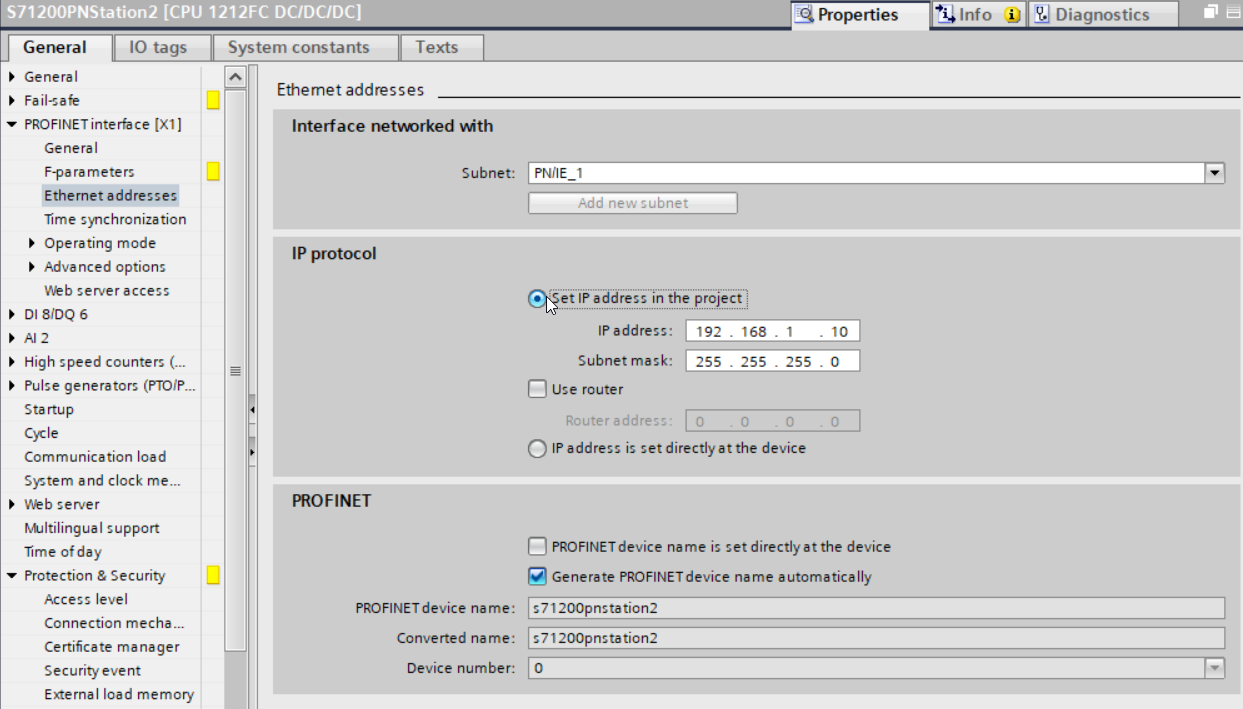Expand the High speed counters node

click(x=13, y=362)
